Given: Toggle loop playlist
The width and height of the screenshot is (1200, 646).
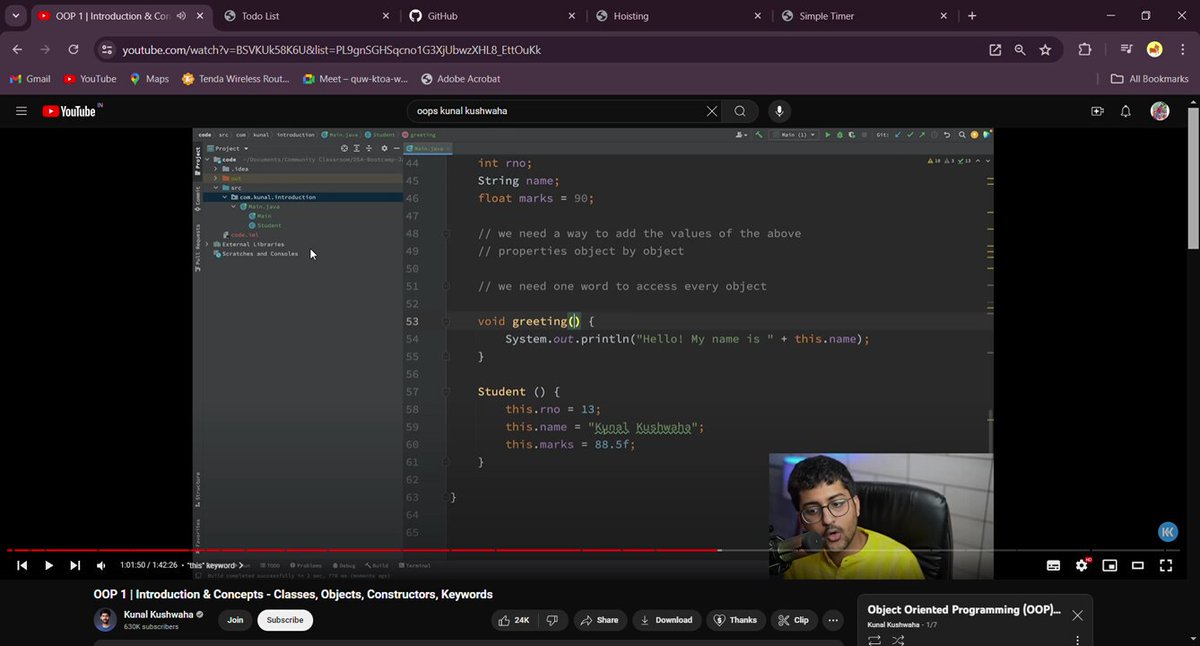Looking at the screenshot, I should tap(875, 640).
